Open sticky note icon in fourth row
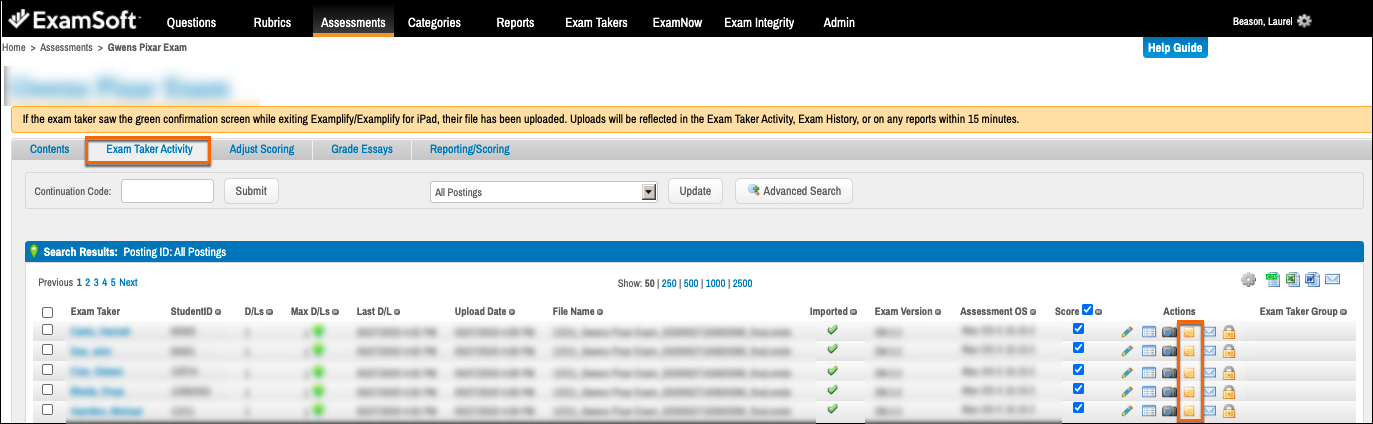 coord(1189,391)
